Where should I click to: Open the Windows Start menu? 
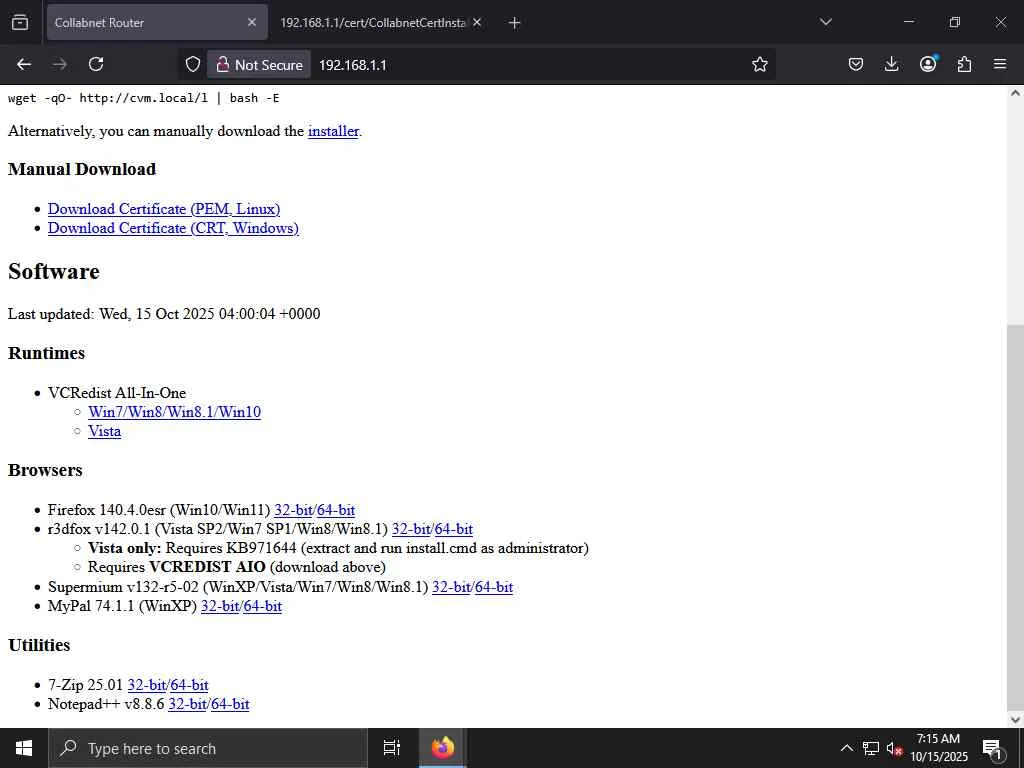[24, 748]
